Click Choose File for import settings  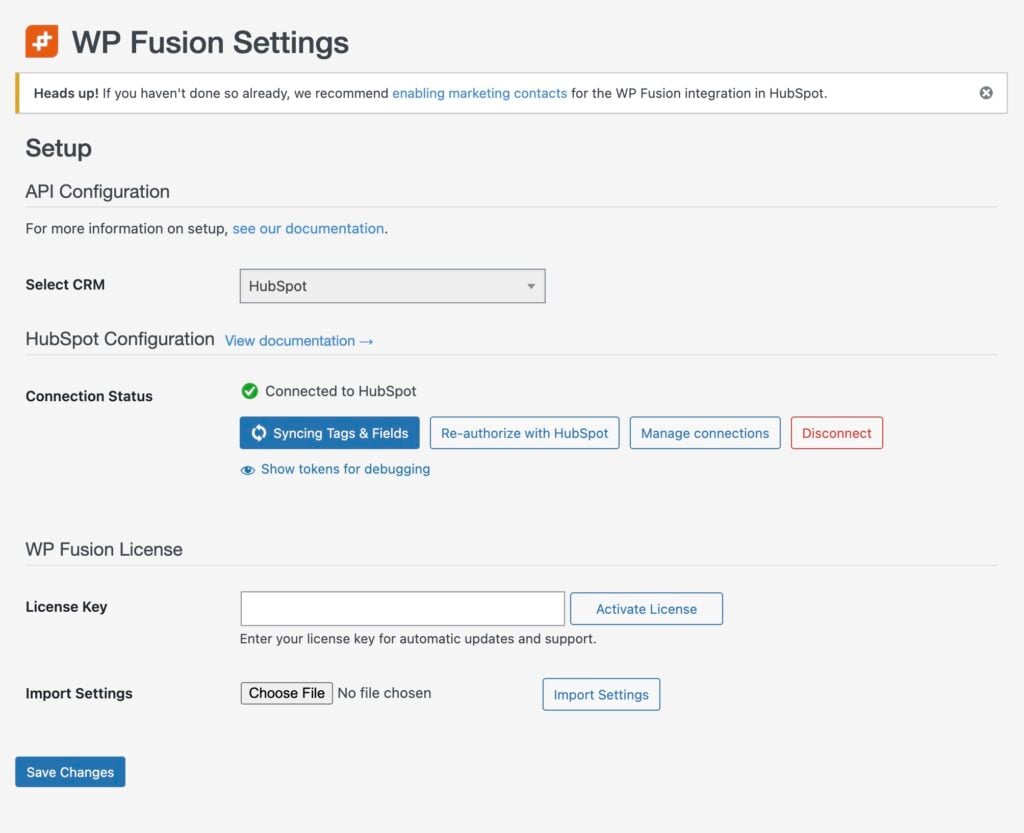click(x=287, y=693)
